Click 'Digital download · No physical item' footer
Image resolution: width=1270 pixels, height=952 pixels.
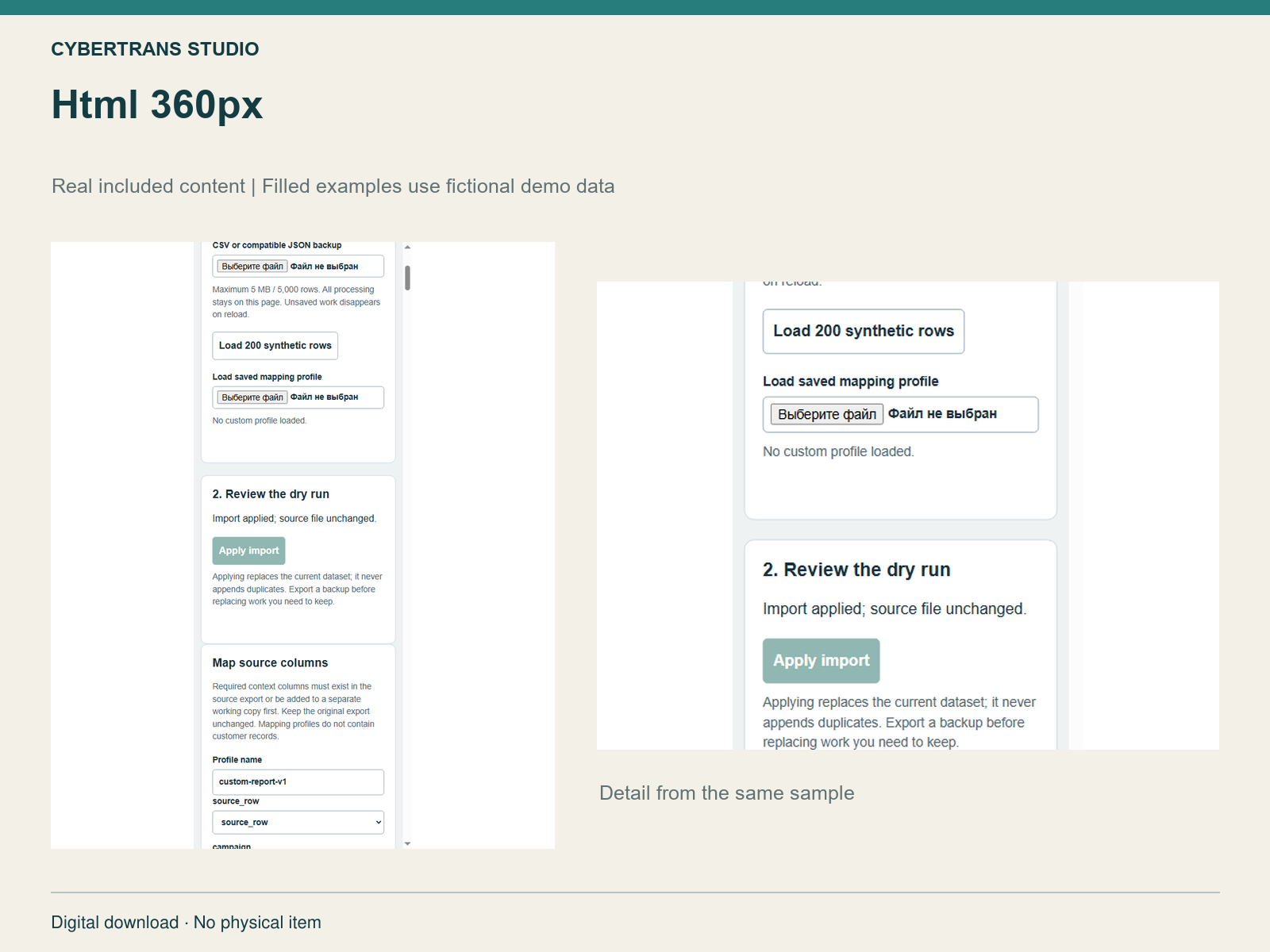pyautogui.click(x=186, y=923)
